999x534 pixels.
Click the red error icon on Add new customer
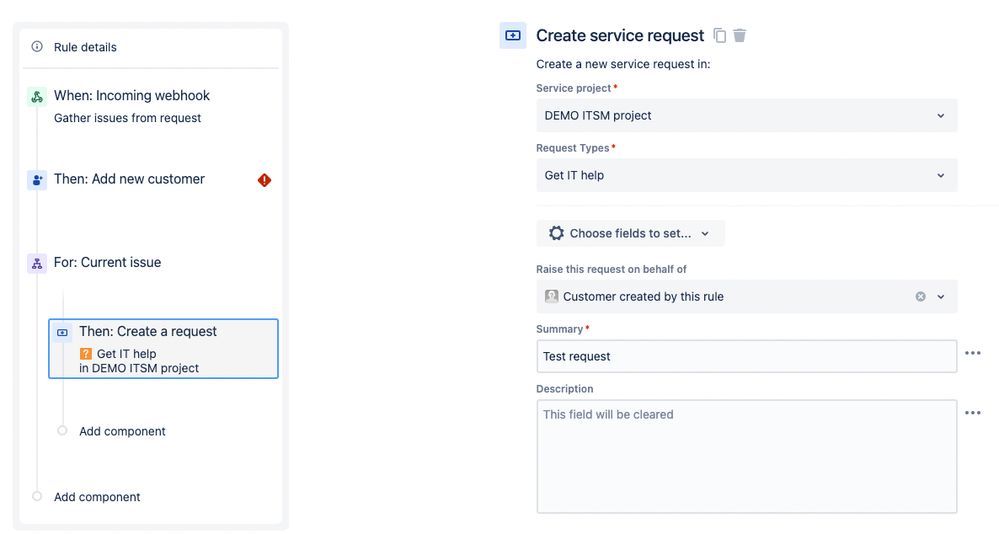(264, 180)
